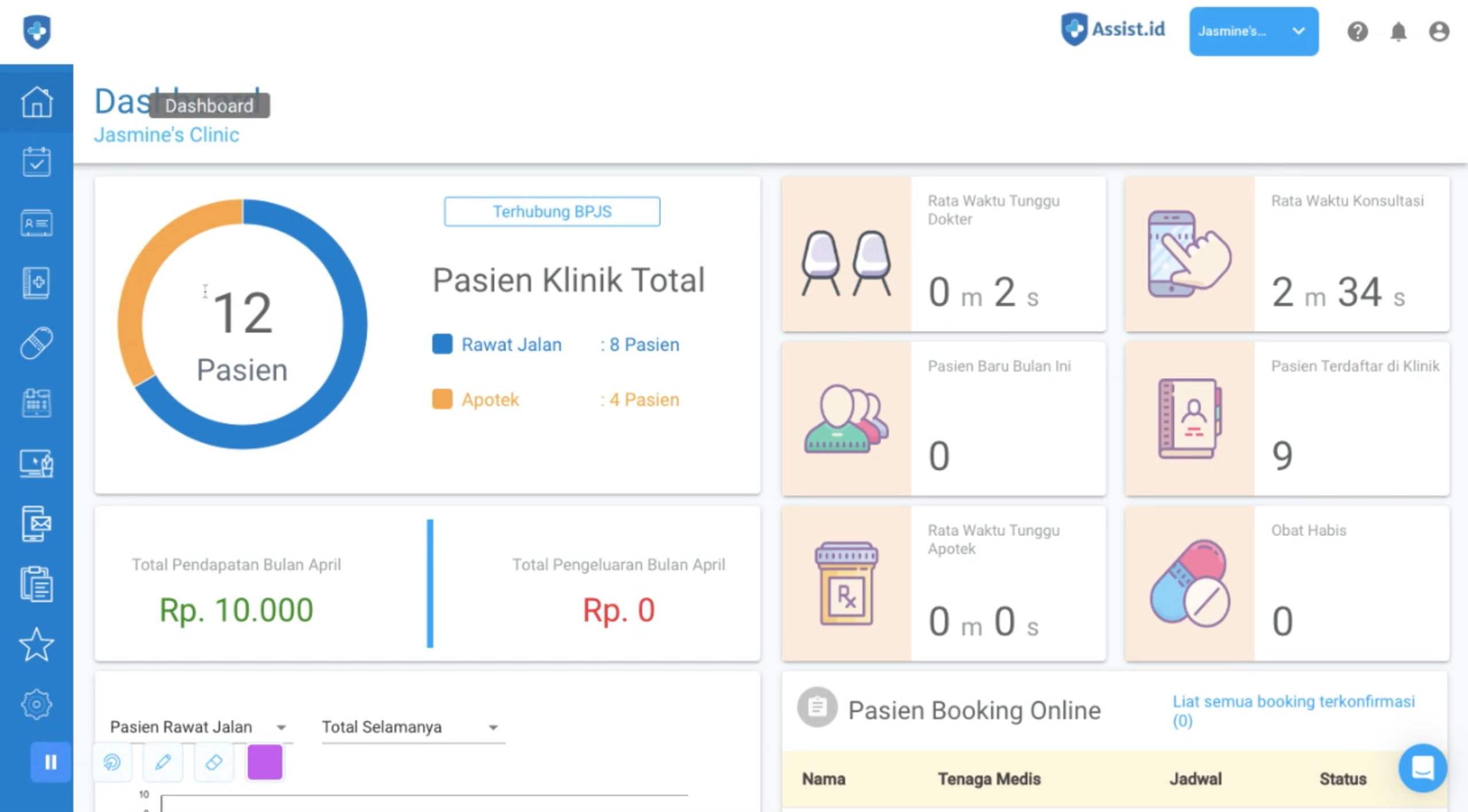The image size is (1468, 812).
Task: Open the home dashboard sidebar icon
Action: tap(37, 102)
